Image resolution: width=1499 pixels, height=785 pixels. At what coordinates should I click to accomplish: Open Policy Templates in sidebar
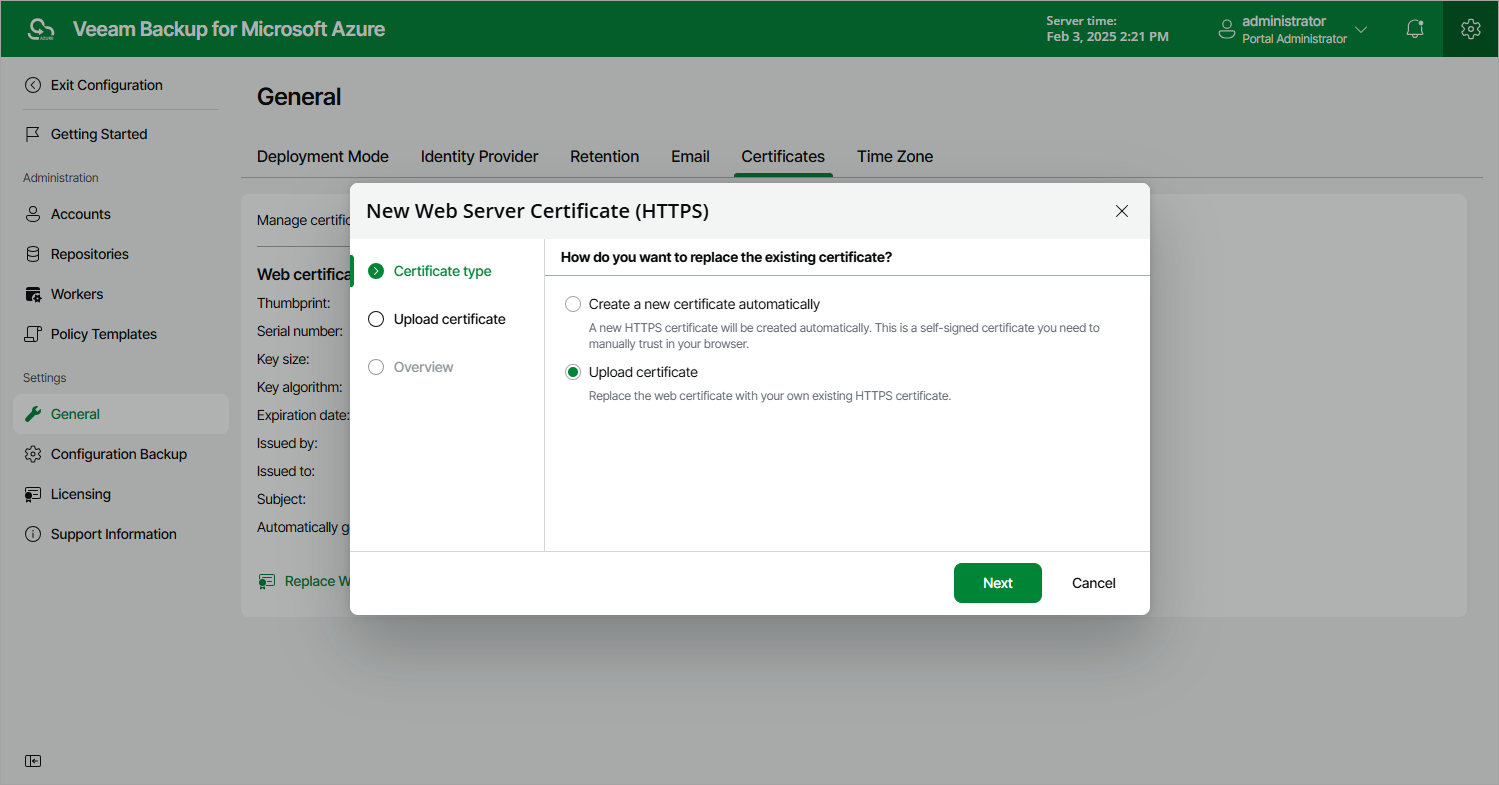click(104, 334)
